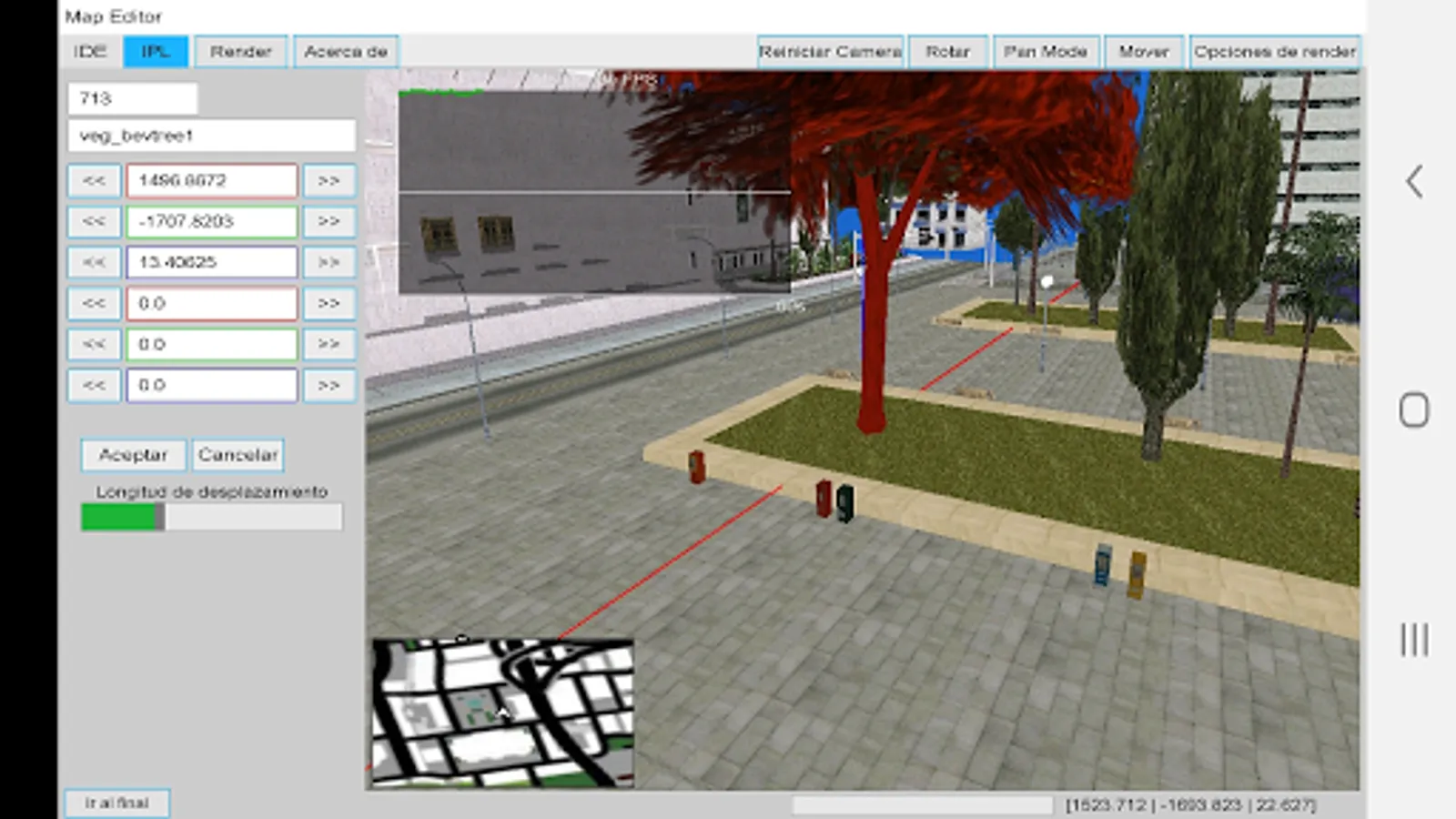The width and height of the screenshot is (1456, 819).
Task: Click the green-bordered rotation field 0.0
Action: (212, 344)
